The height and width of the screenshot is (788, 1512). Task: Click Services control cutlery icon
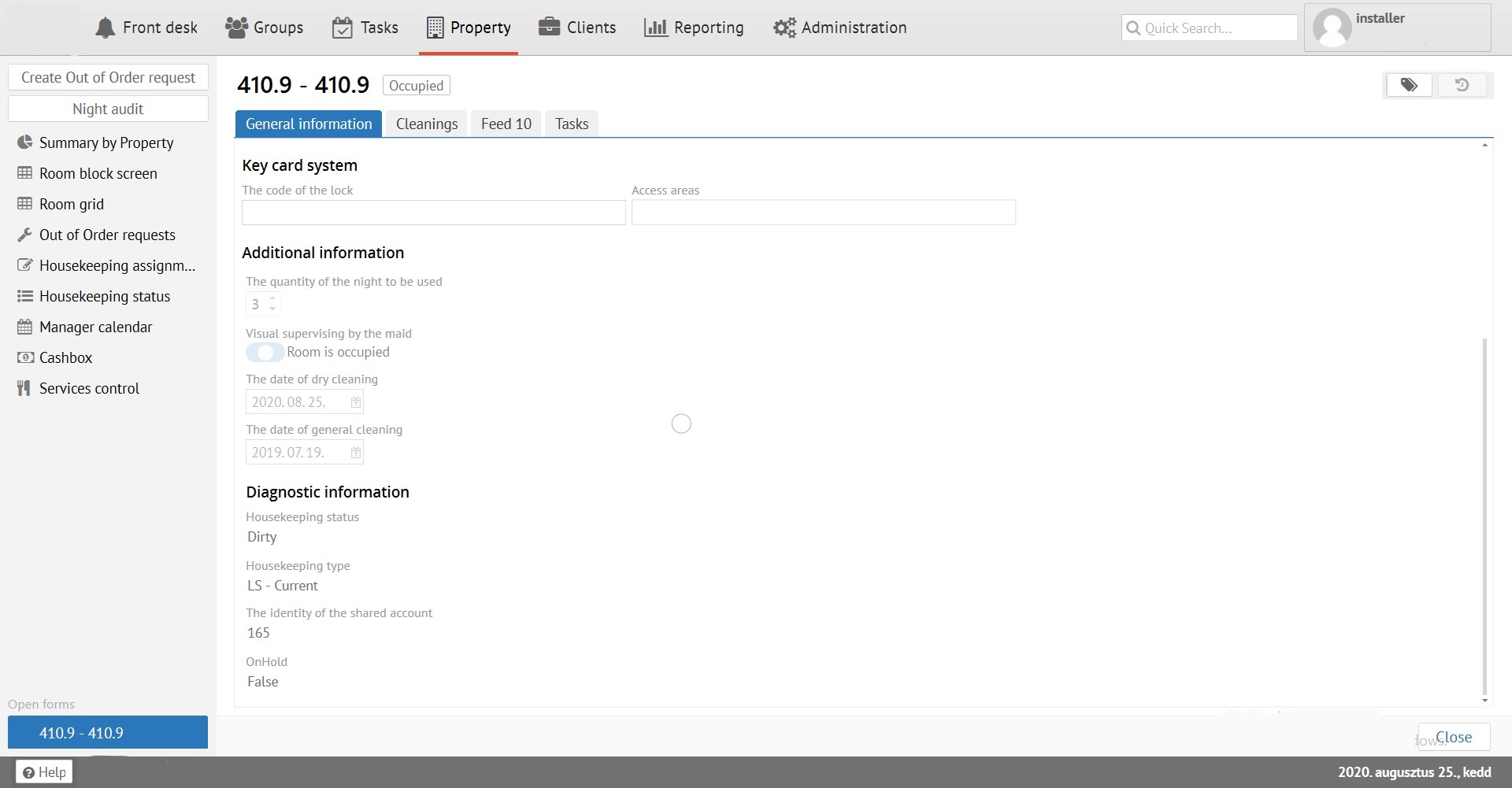coord(24,388)
